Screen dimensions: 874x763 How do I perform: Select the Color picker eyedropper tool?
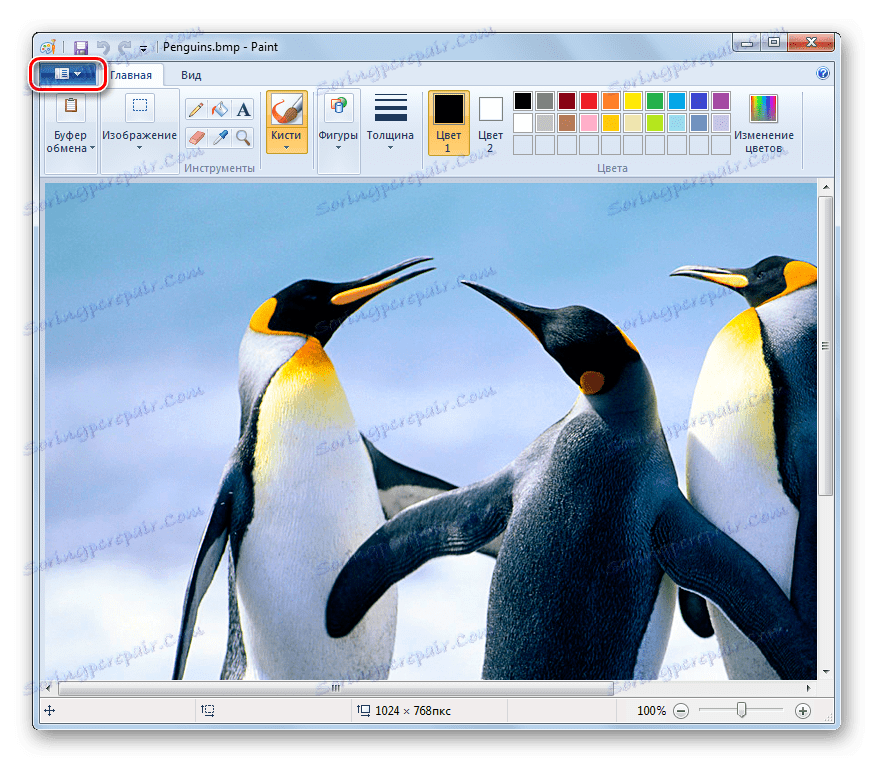(x=220, y=137)
